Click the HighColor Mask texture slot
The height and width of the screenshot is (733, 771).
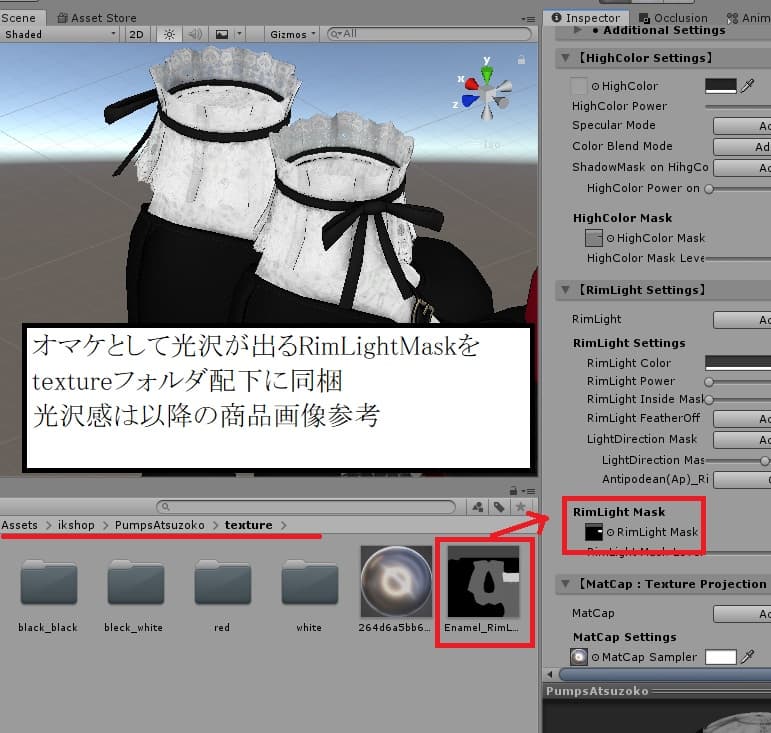click(x=594, y=238)
